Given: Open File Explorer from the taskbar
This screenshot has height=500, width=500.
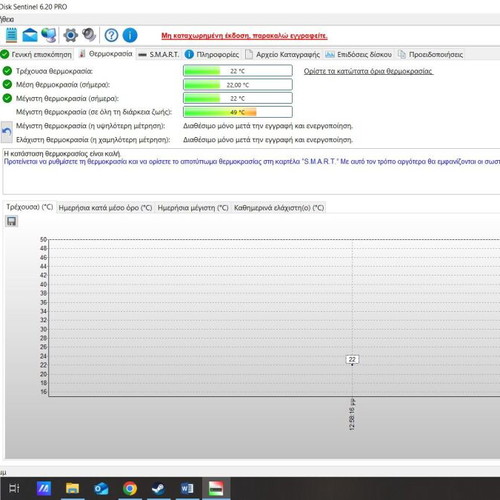Looking at the screenshot, I should point(72,489).
